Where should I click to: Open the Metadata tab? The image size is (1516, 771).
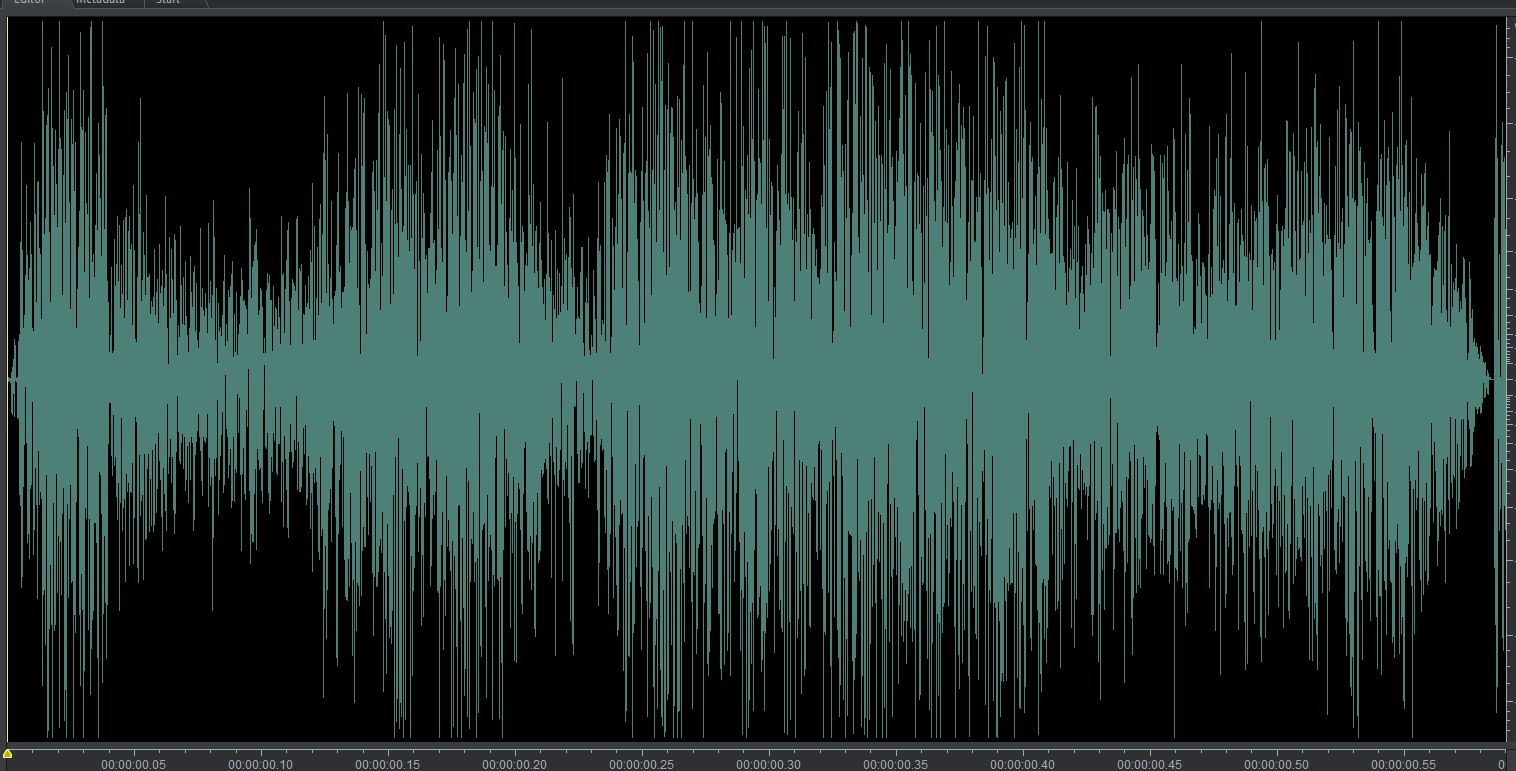pyautogui.click(x=101, y=3)
